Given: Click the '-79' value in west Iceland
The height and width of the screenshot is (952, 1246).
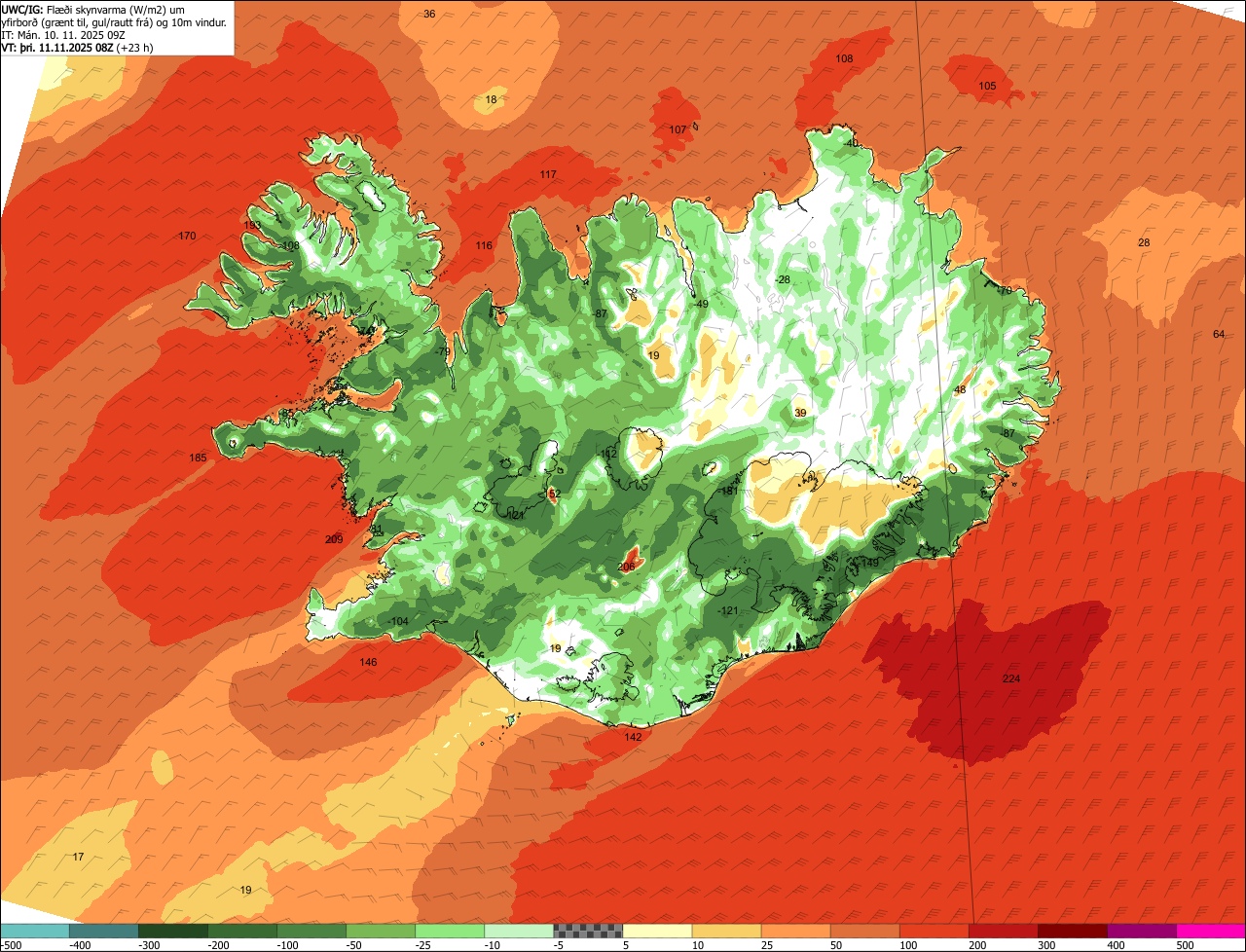Looking at the screenshot, I should click(x=442, y=351).
